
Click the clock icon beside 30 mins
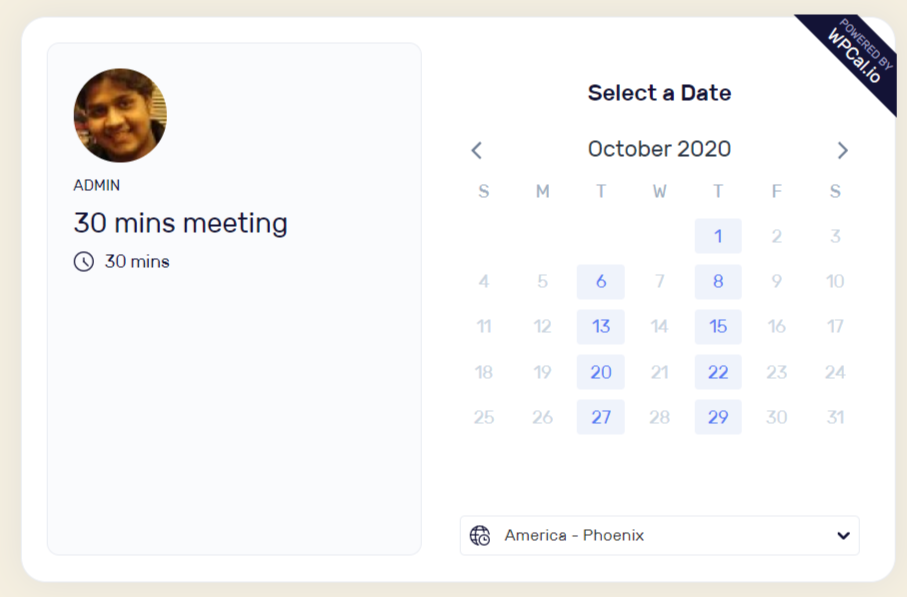click(x=84, y=261)
